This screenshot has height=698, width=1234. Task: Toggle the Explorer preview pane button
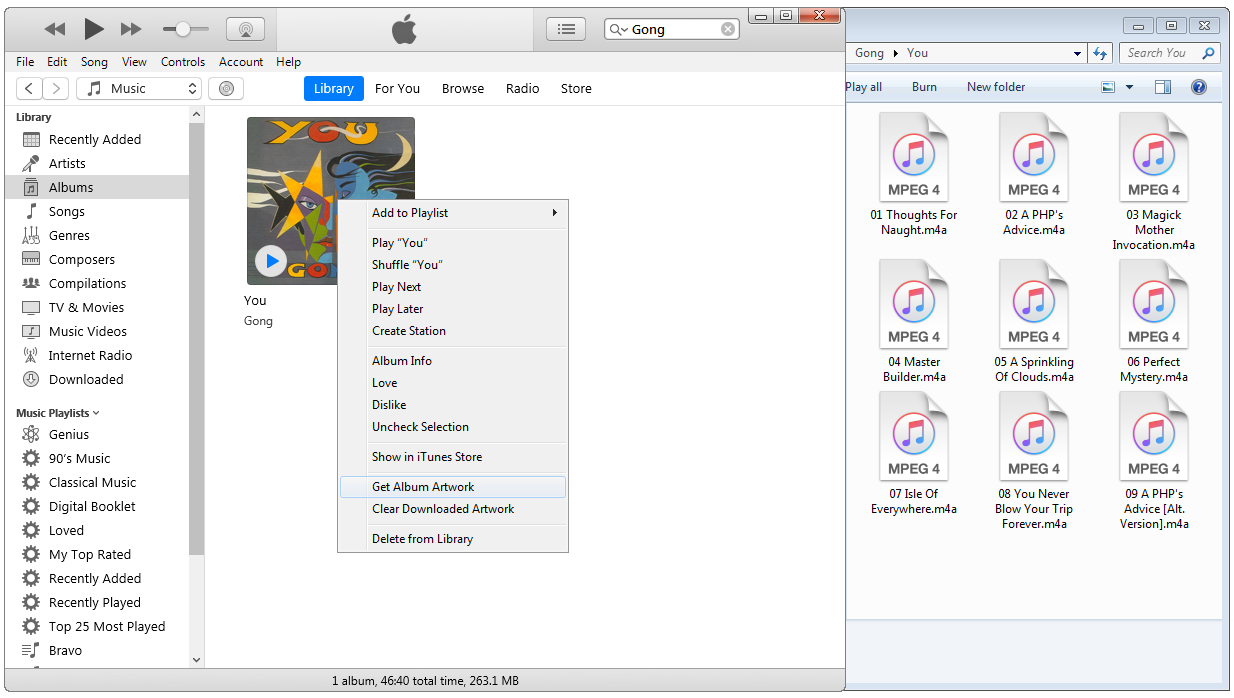point(1162,87)
